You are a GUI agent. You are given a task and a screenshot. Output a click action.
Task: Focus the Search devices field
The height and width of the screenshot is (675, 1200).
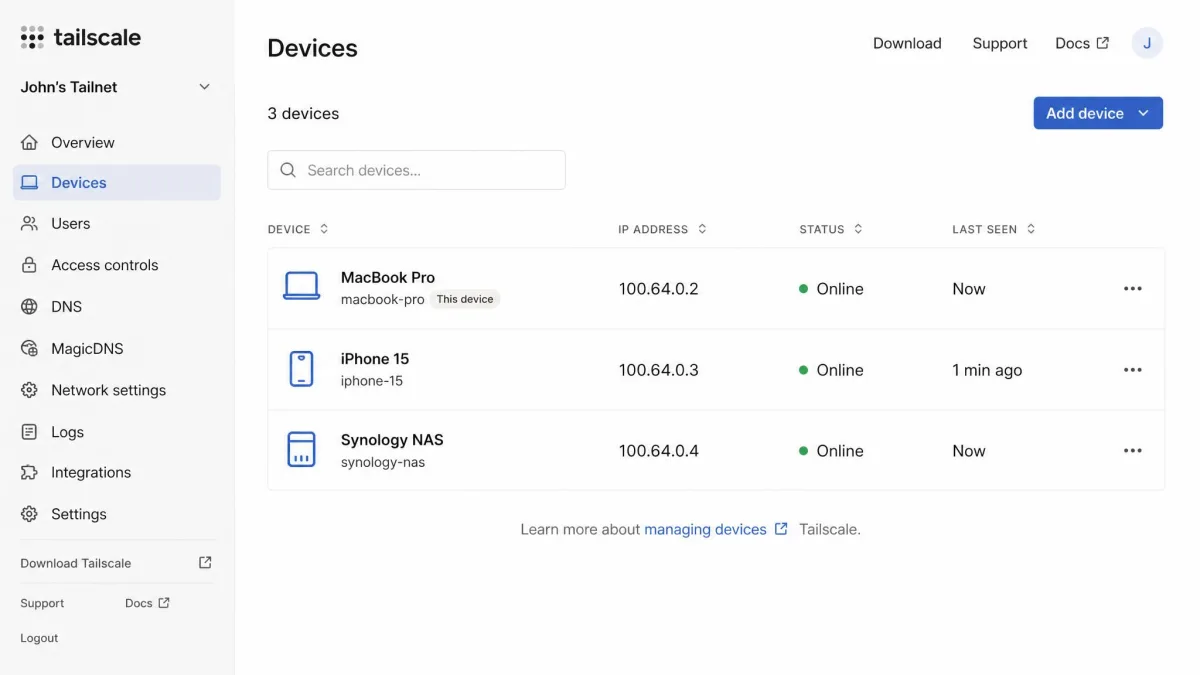(x=416, y=170)
